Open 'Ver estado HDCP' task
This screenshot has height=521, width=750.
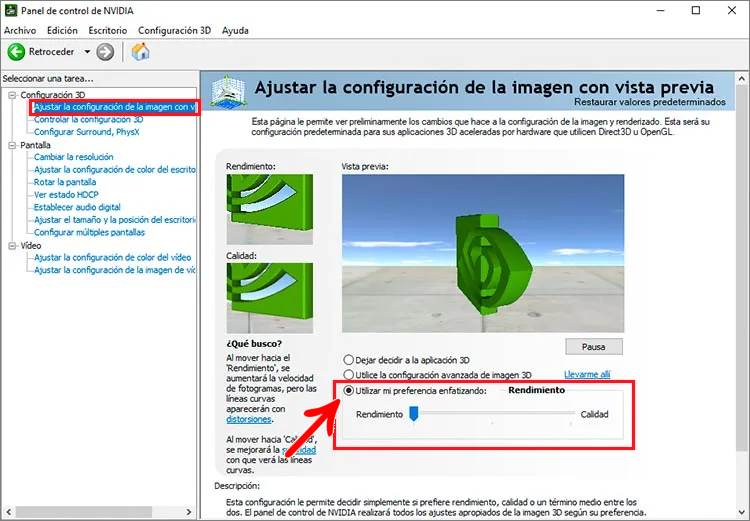pyautogui.click(x=66, y=195)
